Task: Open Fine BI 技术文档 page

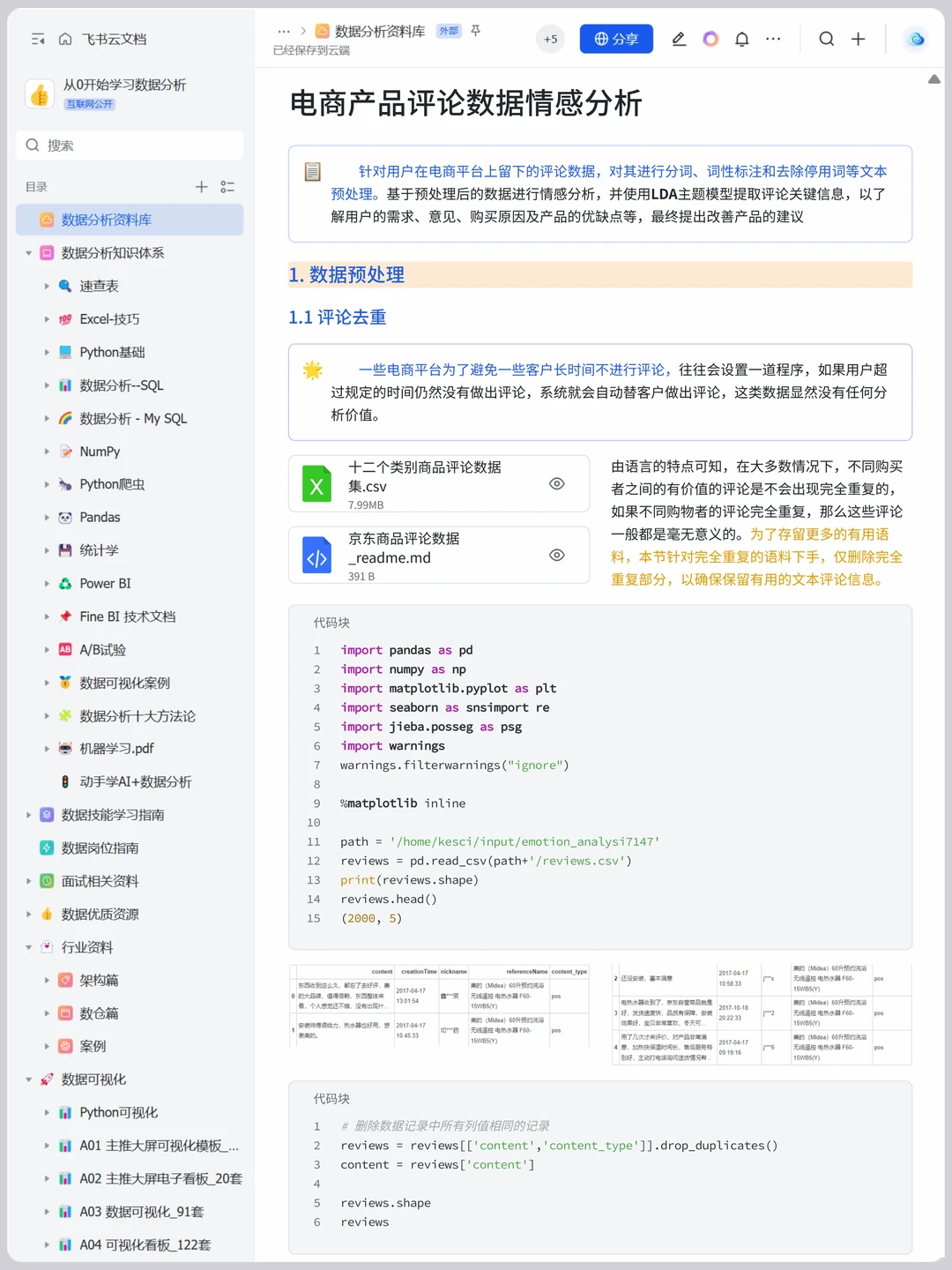Action: [128, 616]
